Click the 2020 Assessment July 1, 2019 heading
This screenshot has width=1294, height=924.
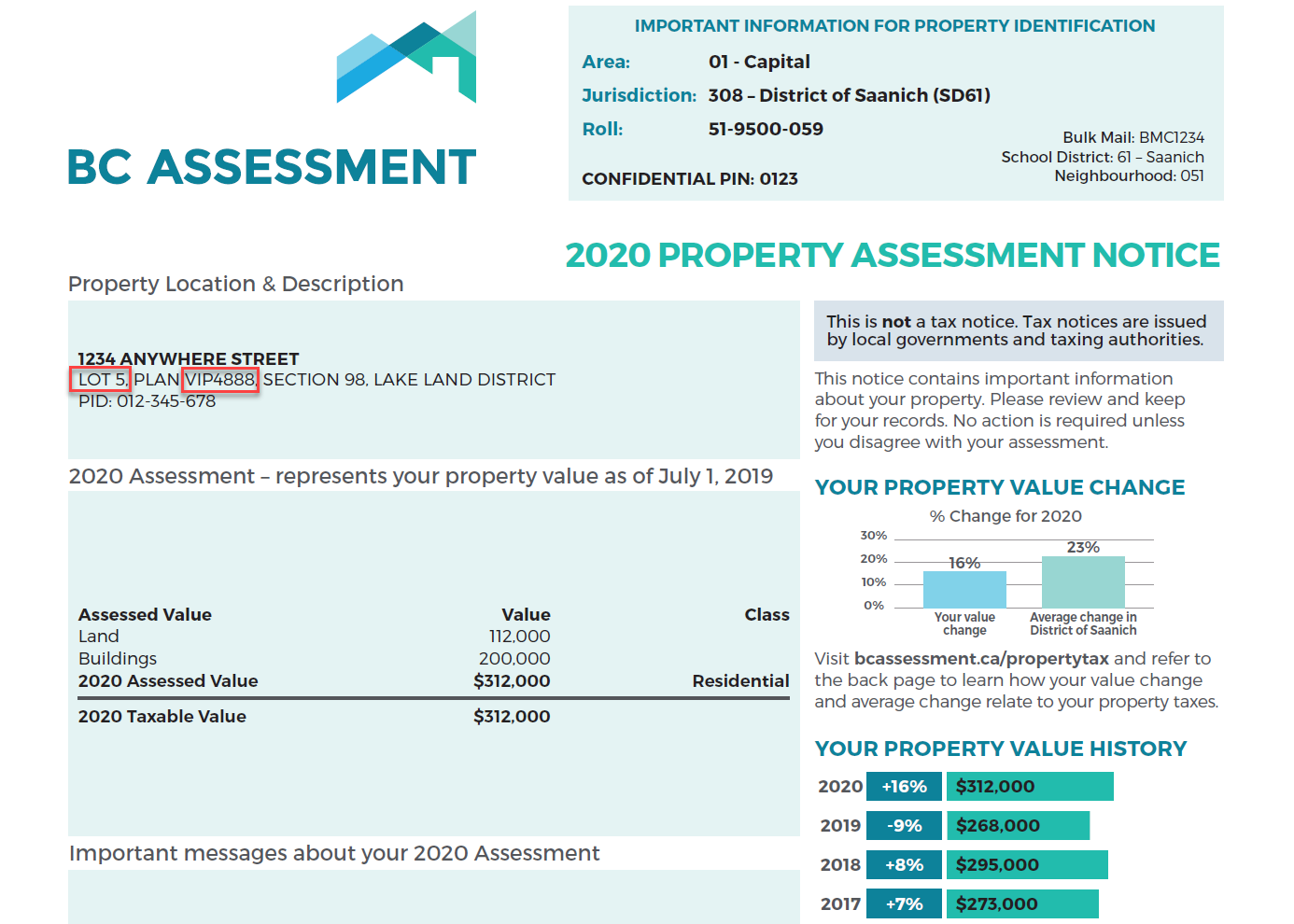tap(421, 476)
